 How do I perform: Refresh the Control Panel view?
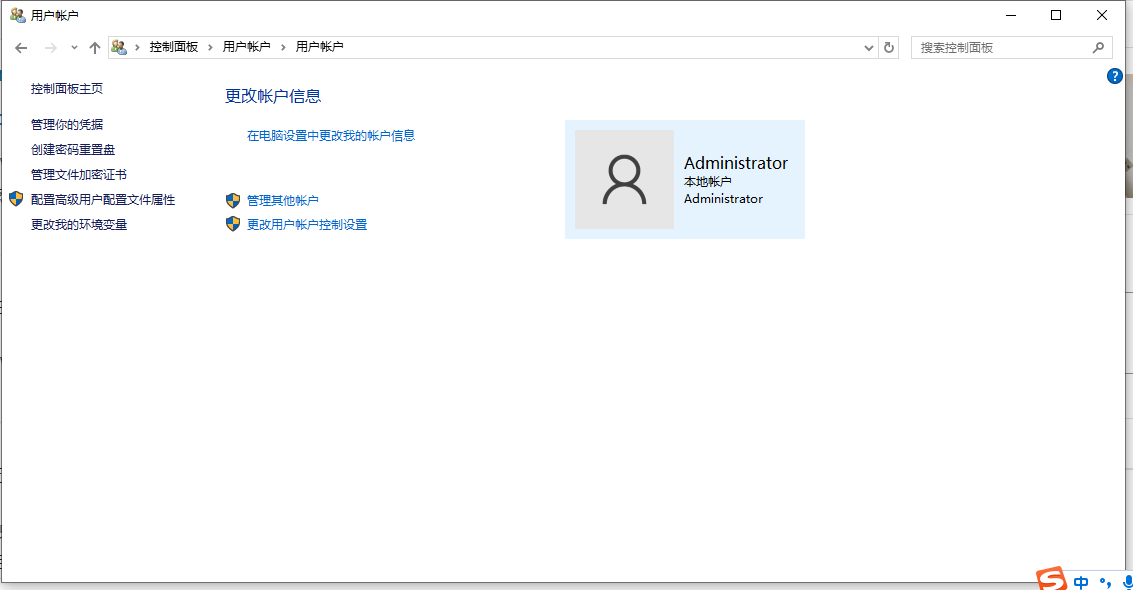(889, 46)
